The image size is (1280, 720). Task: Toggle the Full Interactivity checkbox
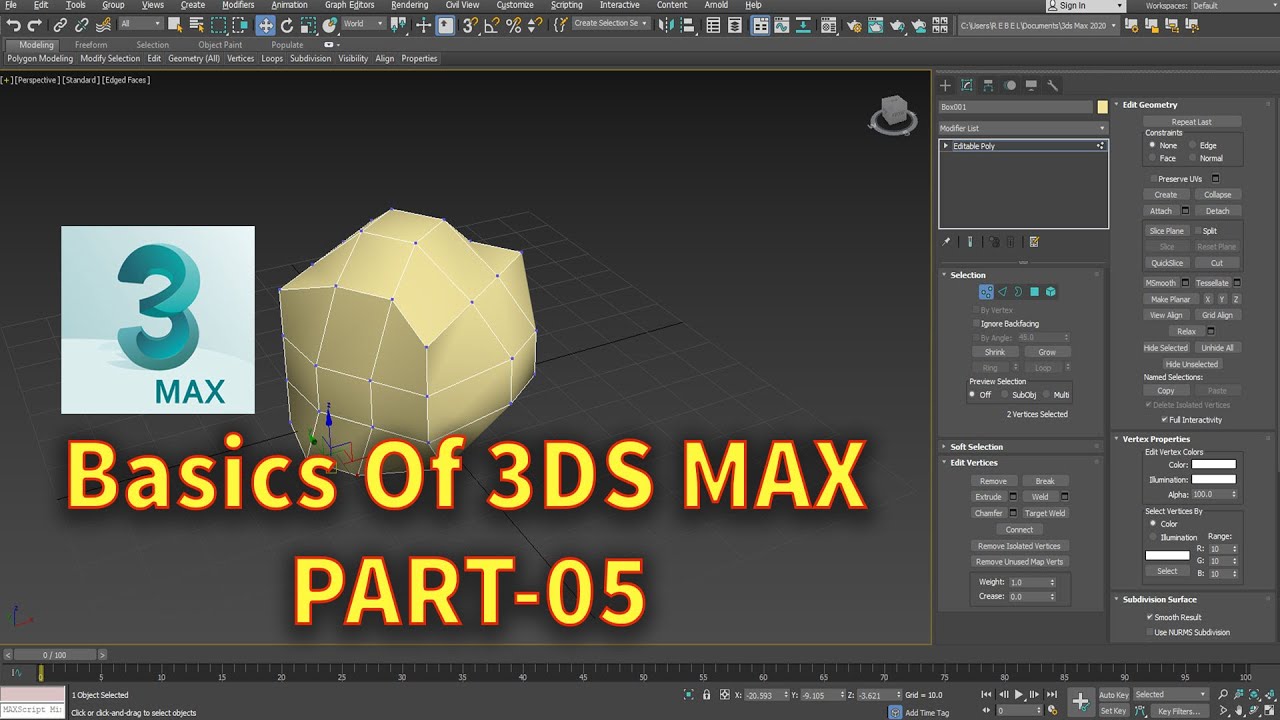[1165, 420]
